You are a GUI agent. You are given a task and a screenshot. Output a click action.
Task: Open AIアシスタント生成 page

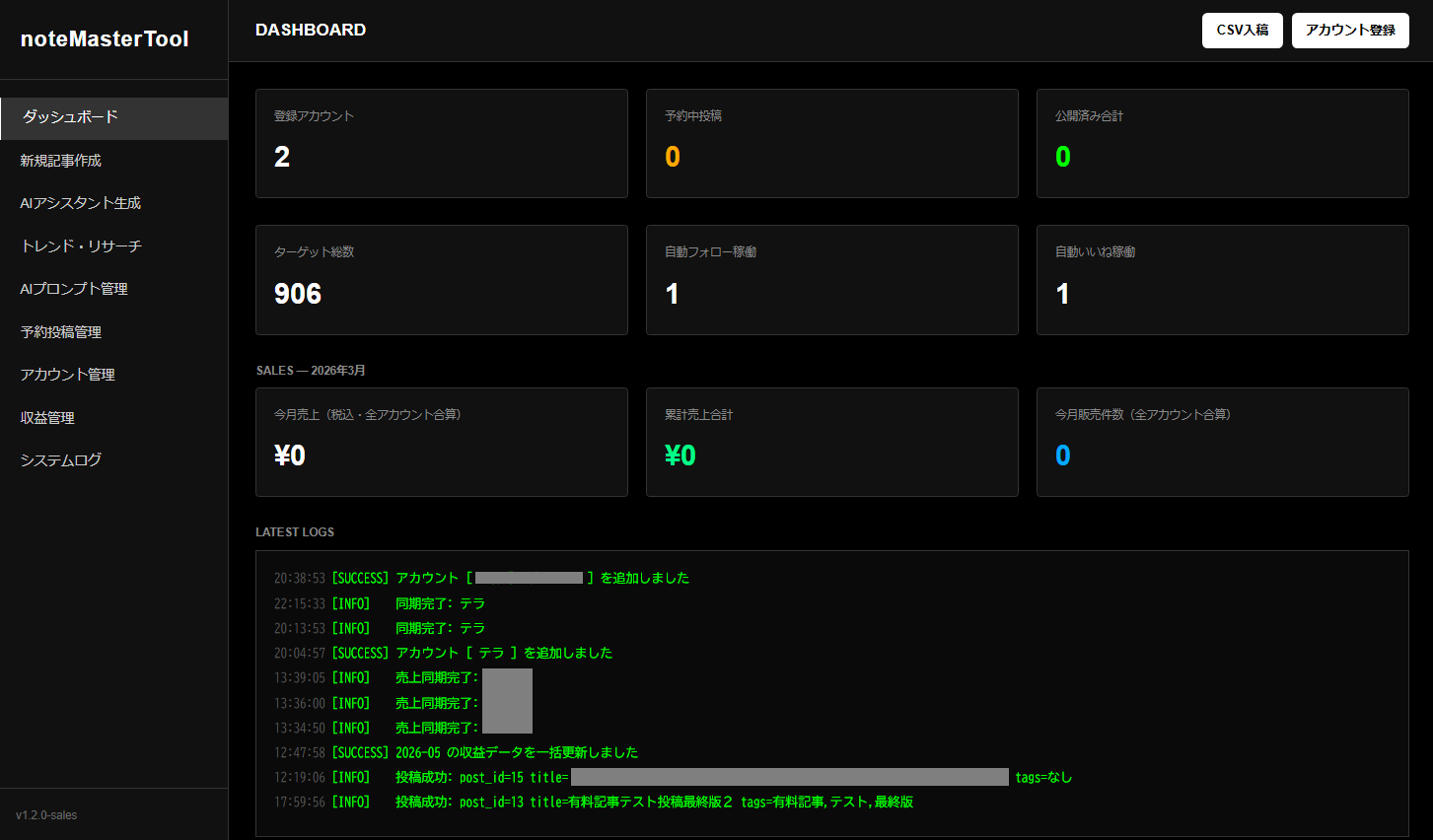[x=81, y=203]
